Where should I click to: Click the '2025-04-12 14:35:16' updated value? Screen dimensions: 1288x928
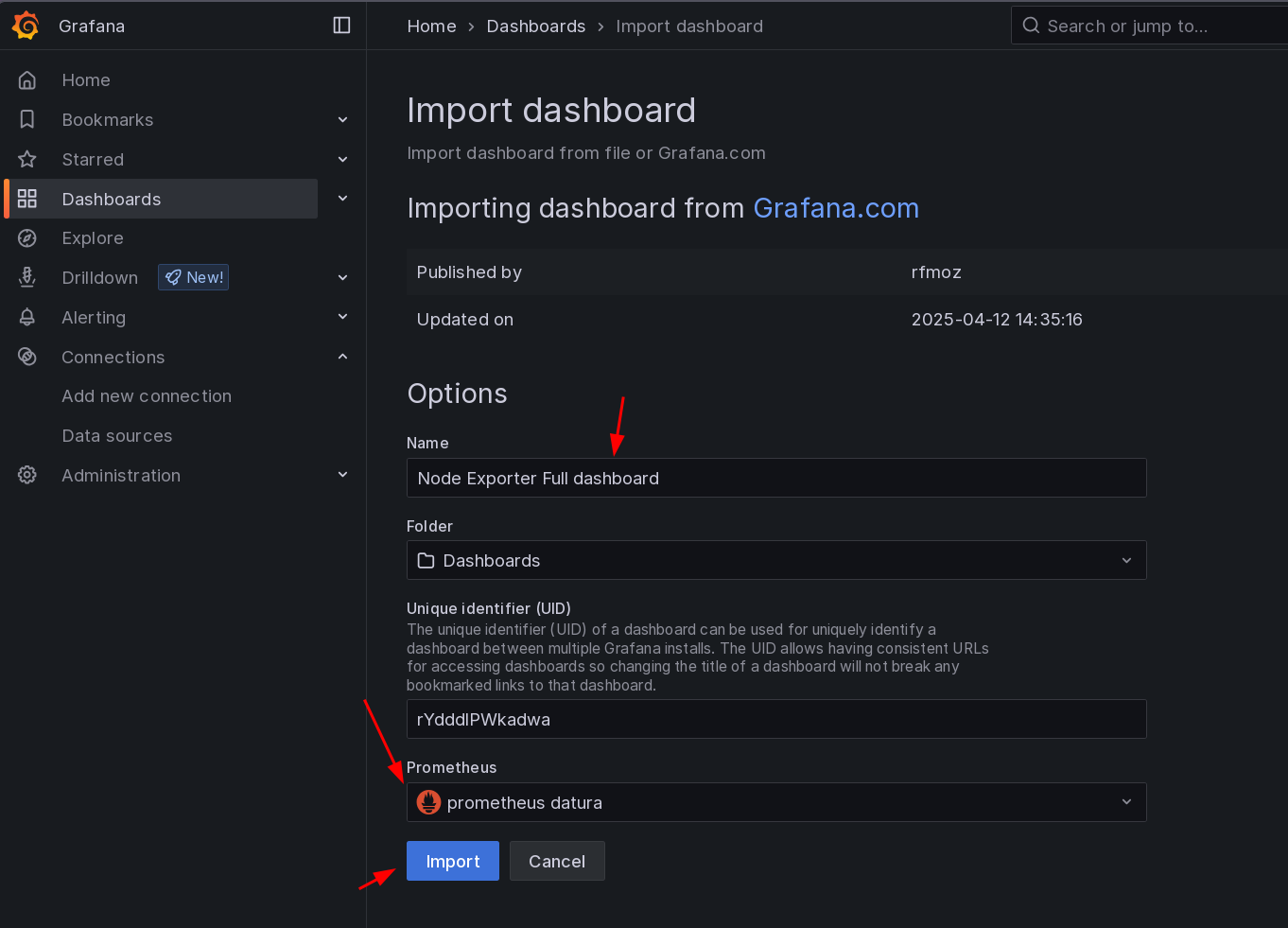[x=997, y=320]
